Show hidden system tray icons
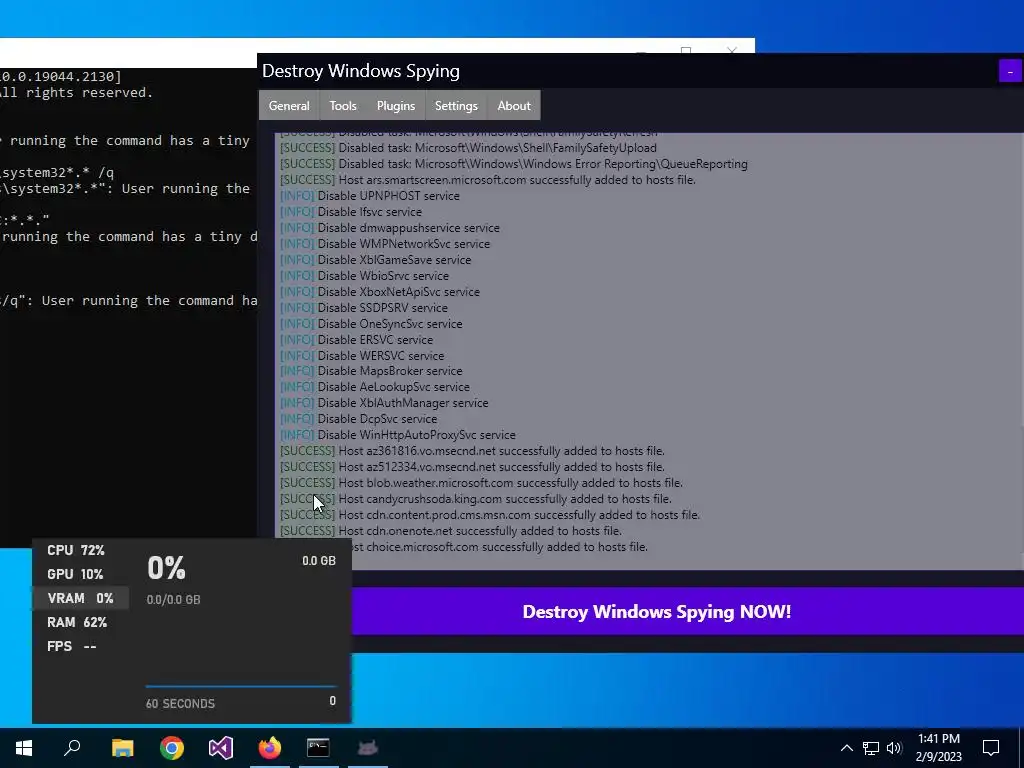 click(846, 748)
